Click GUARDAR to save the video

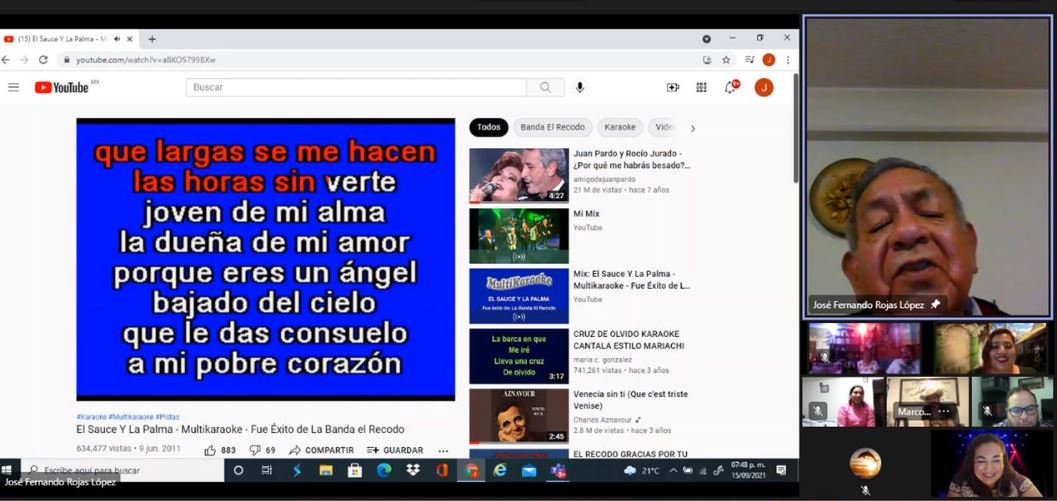point(395,450)
